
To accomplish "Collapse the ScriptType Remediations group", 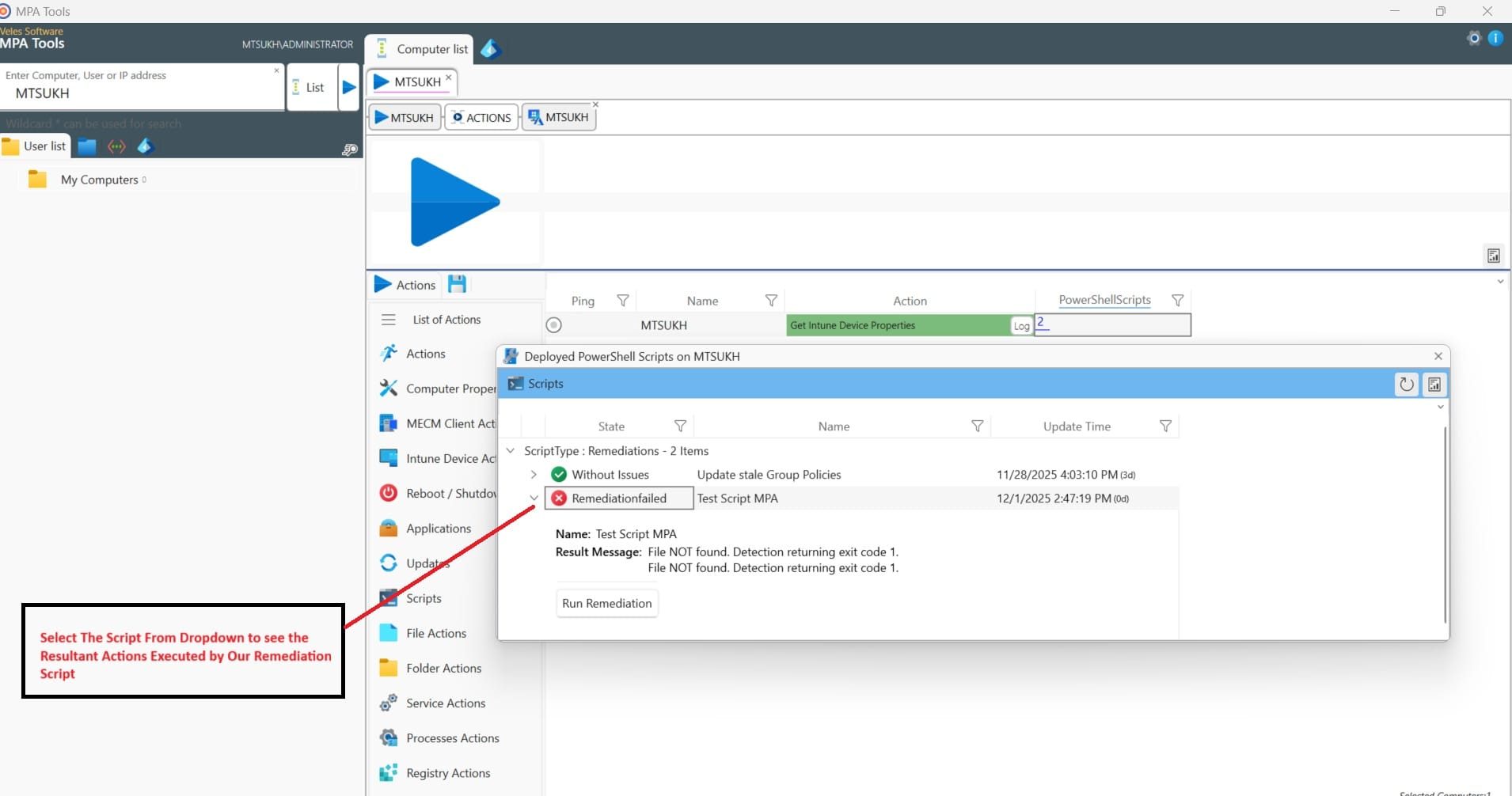I will [511, 450].
